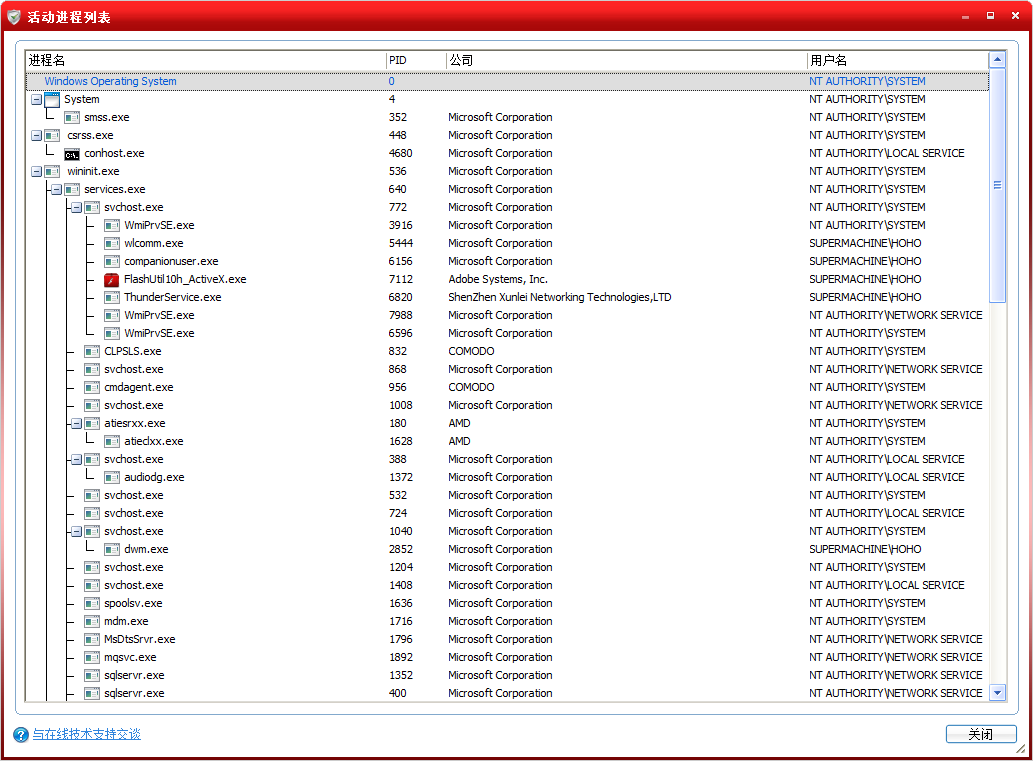Viewport: 1033px width, 761px height.
Task: Click the CLPSLS.exe process icon
Action: pos(92,351)
